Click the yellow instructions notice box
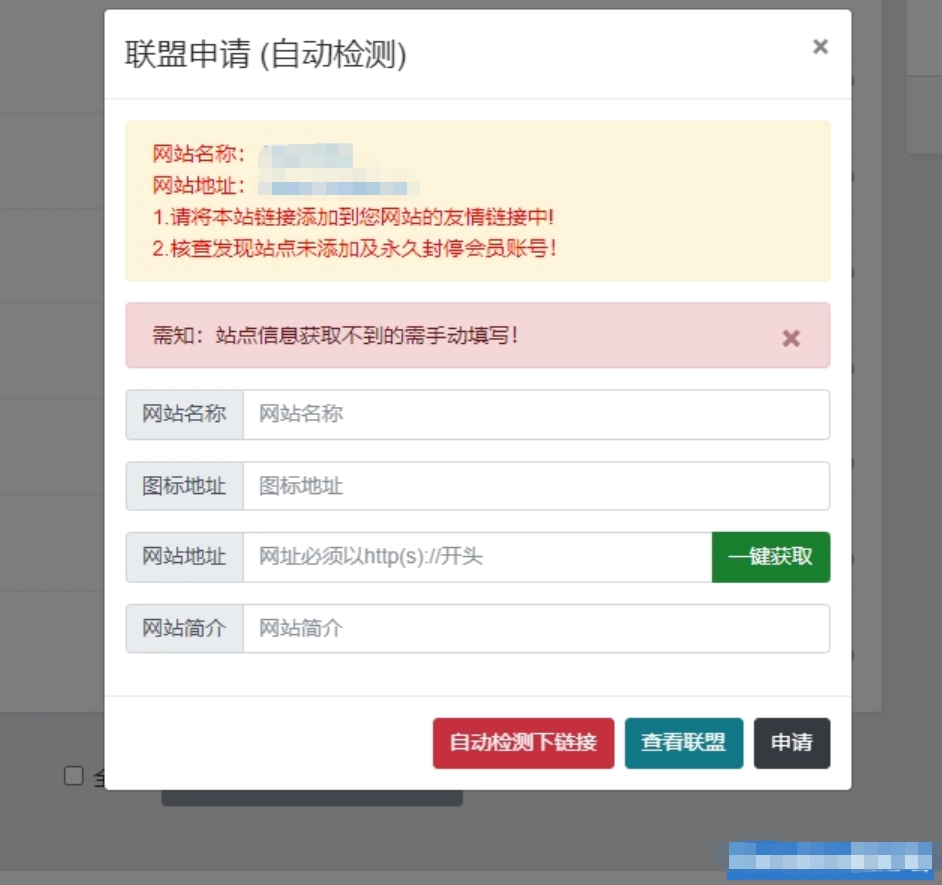Viewport: 942px width, 885px height. click(x=477, y=200)
